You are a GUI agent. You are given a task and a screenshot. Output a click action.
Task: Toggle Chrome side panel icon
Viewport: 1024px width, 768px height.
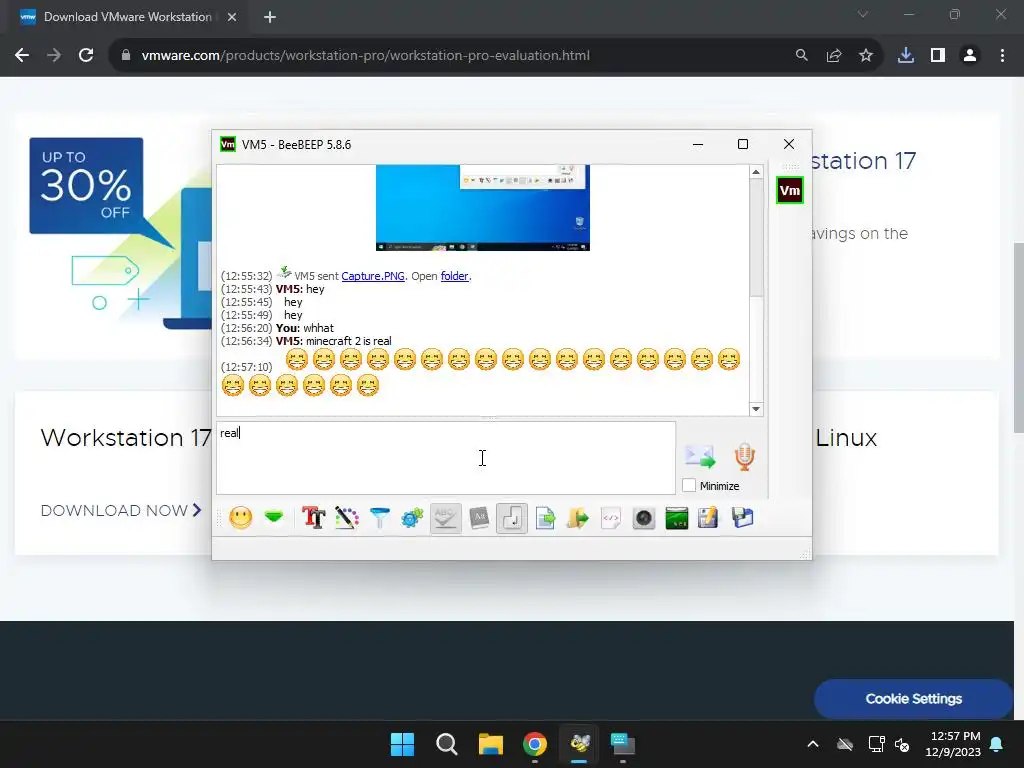click(938, 56)
